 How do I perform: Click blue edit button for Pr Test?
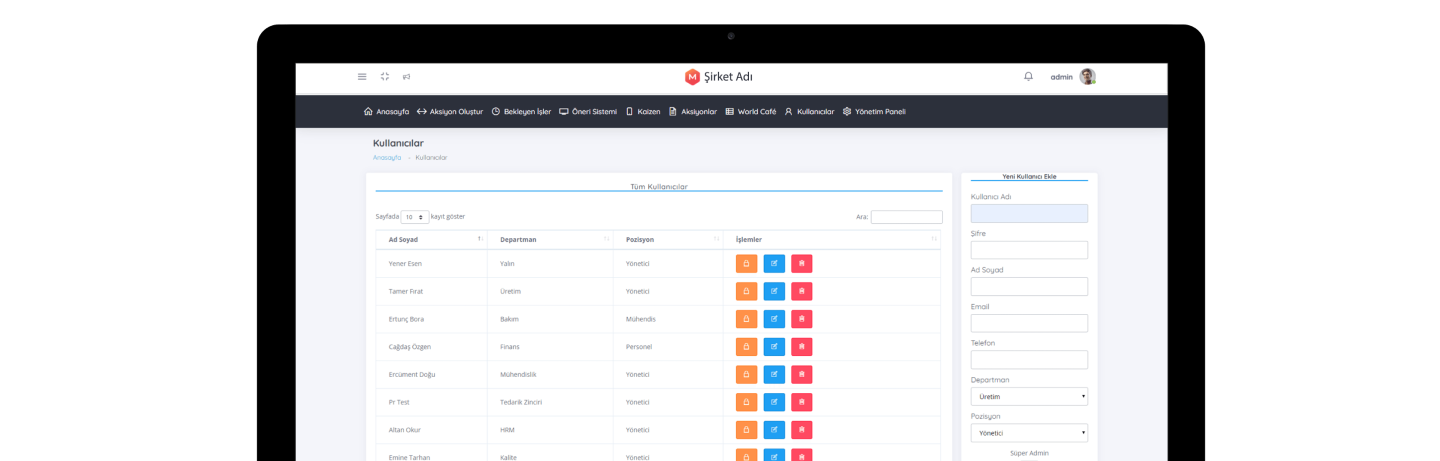tap(774, 402)
